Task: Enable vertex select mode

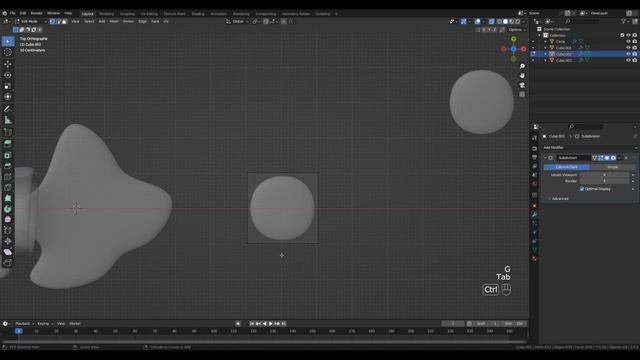Action: coord(52,21)
